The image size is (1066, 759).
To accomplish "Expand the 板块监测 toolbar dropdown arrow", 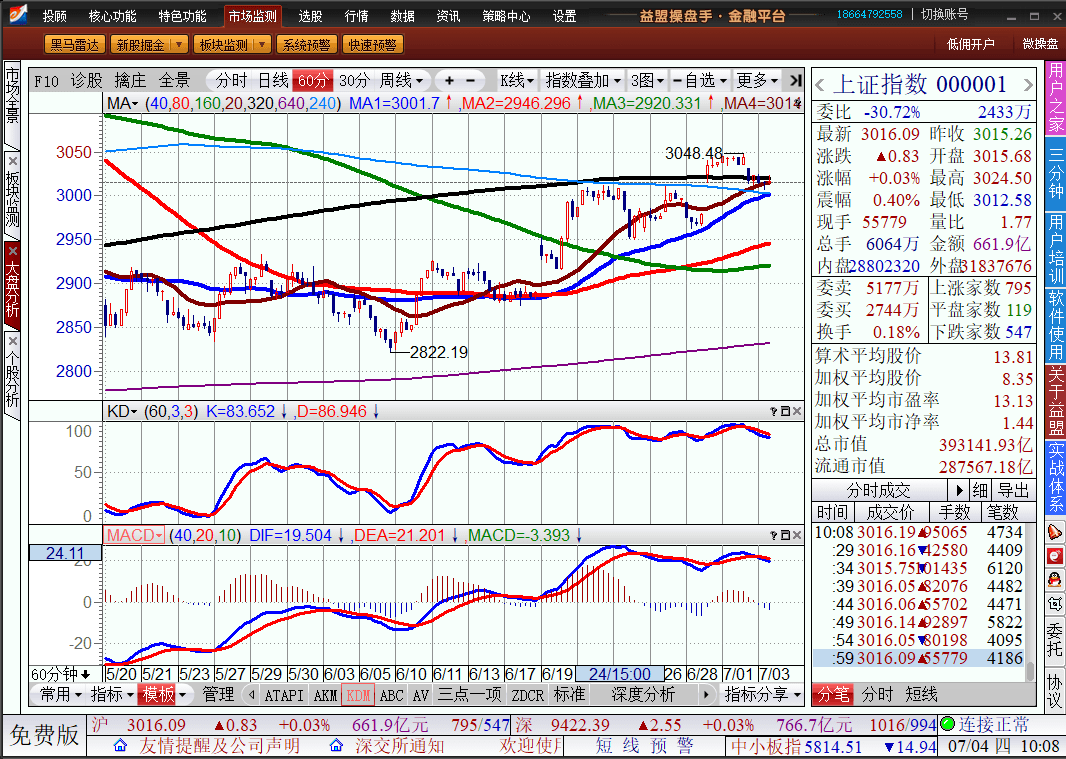I will pos(262,45).
